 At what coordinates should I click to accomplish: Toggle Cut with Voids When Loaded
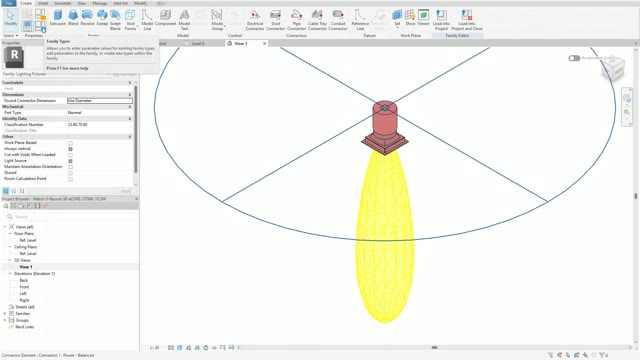[x=70, y=155]
